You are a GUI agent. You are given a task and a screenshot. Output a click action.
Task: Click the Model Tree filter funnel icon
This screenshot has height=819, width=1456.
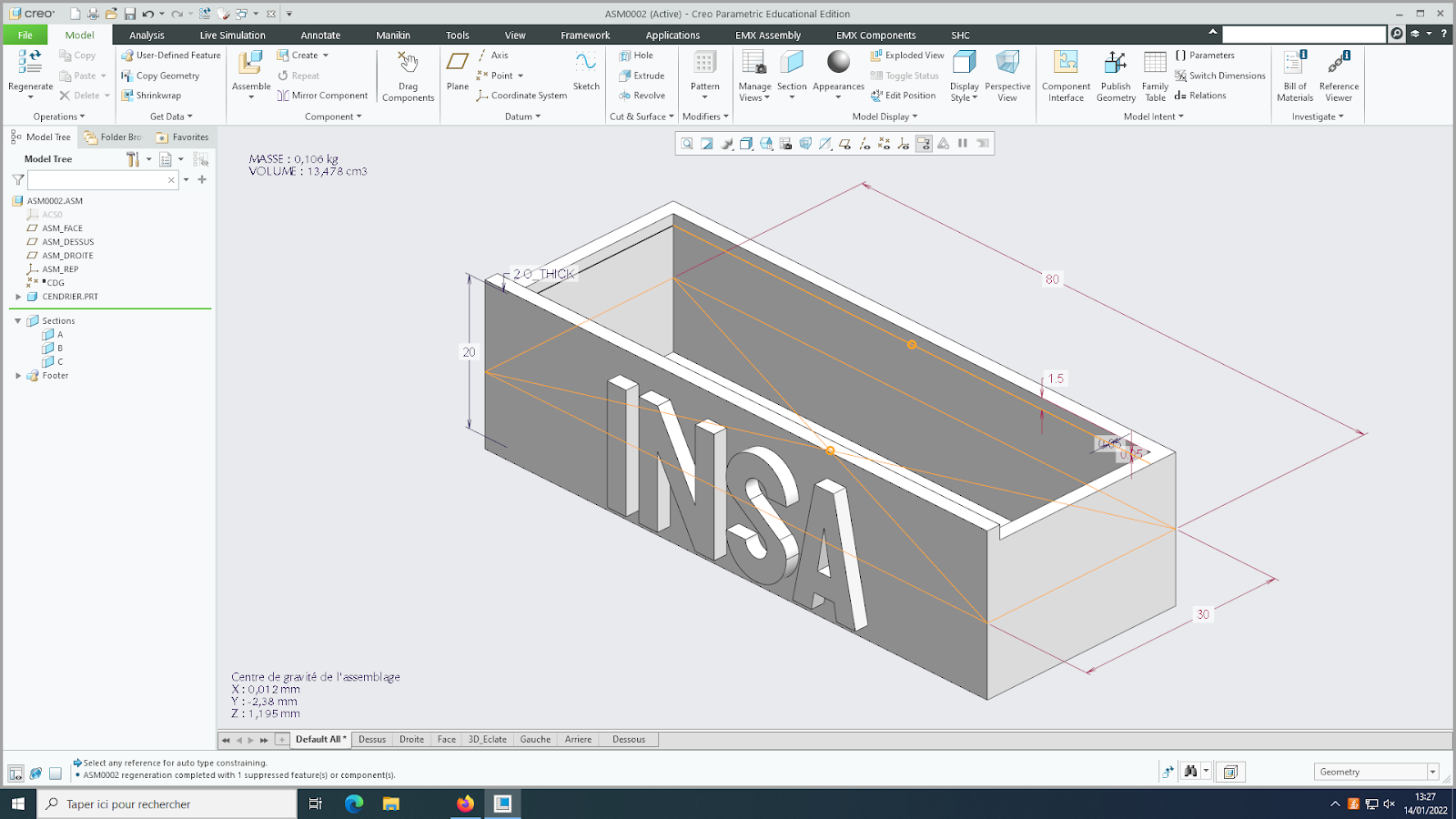coord(18,180)
